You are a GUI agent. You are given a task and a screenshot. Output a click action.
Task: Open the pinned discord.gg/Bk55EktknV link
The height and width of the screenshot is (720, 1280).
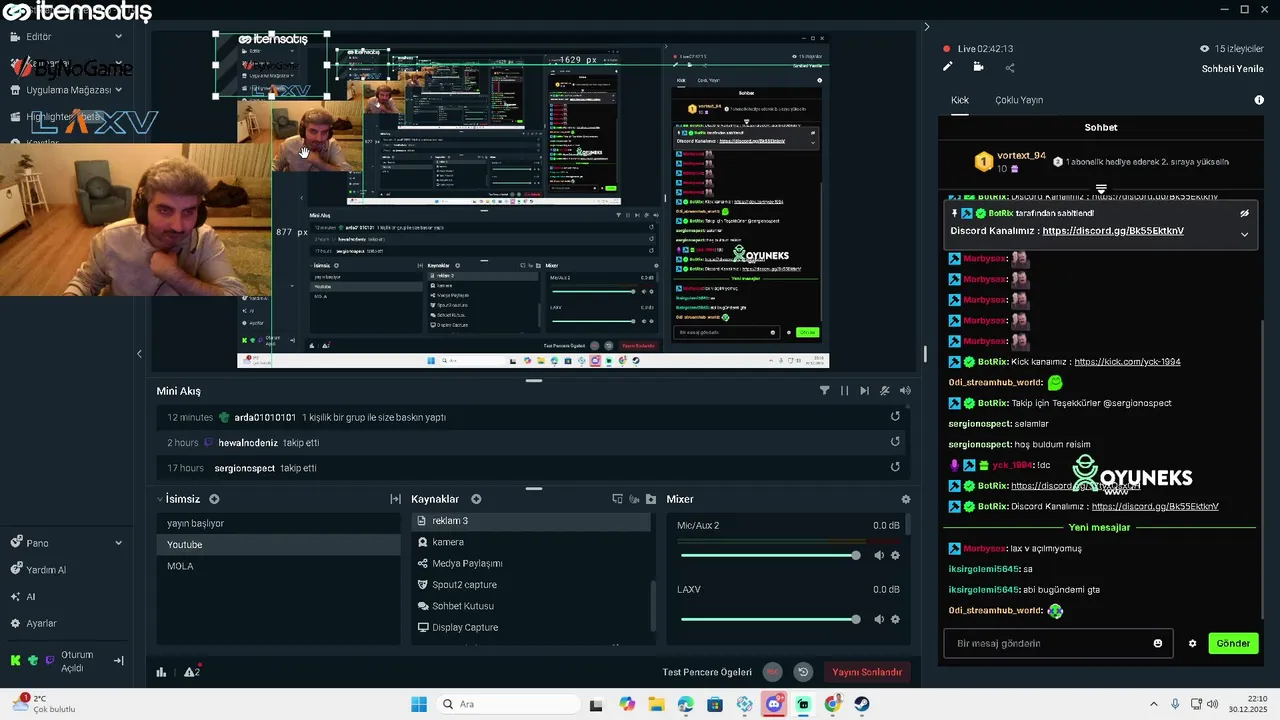[x=1113, y=231]
